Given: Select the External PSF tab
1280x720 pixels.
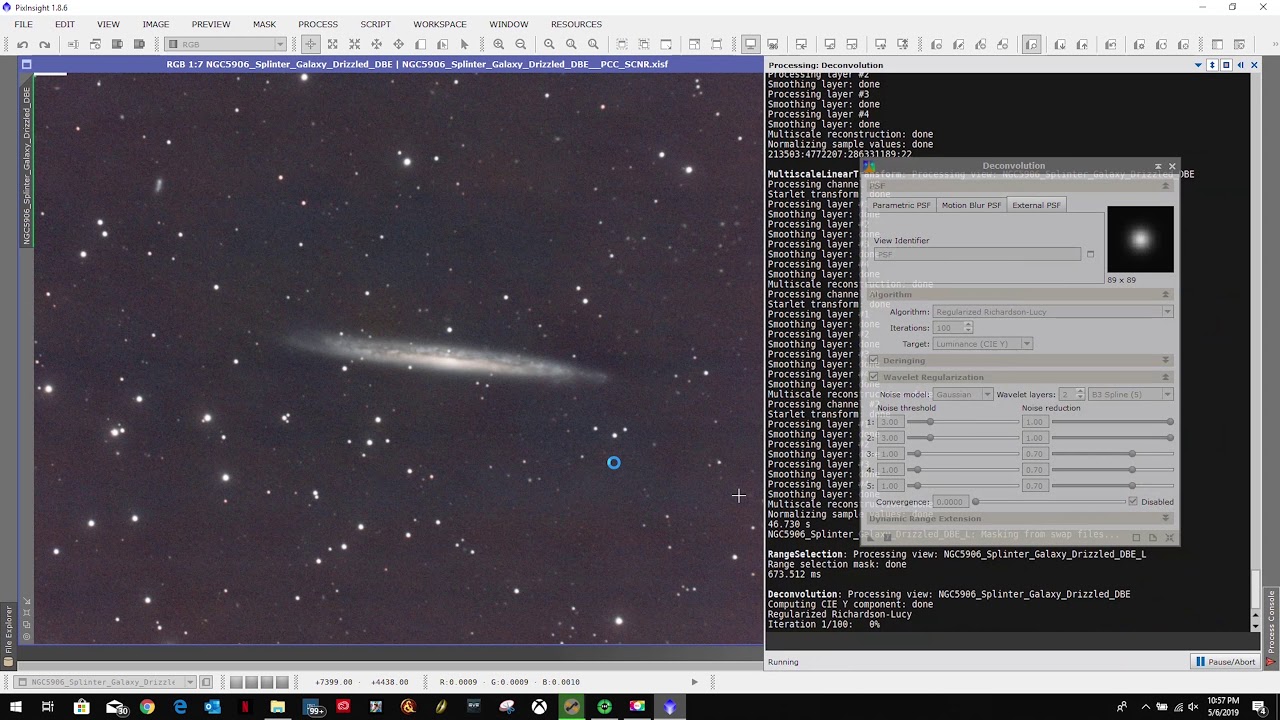Looking at the screenshot, I should click(1036, 205).
